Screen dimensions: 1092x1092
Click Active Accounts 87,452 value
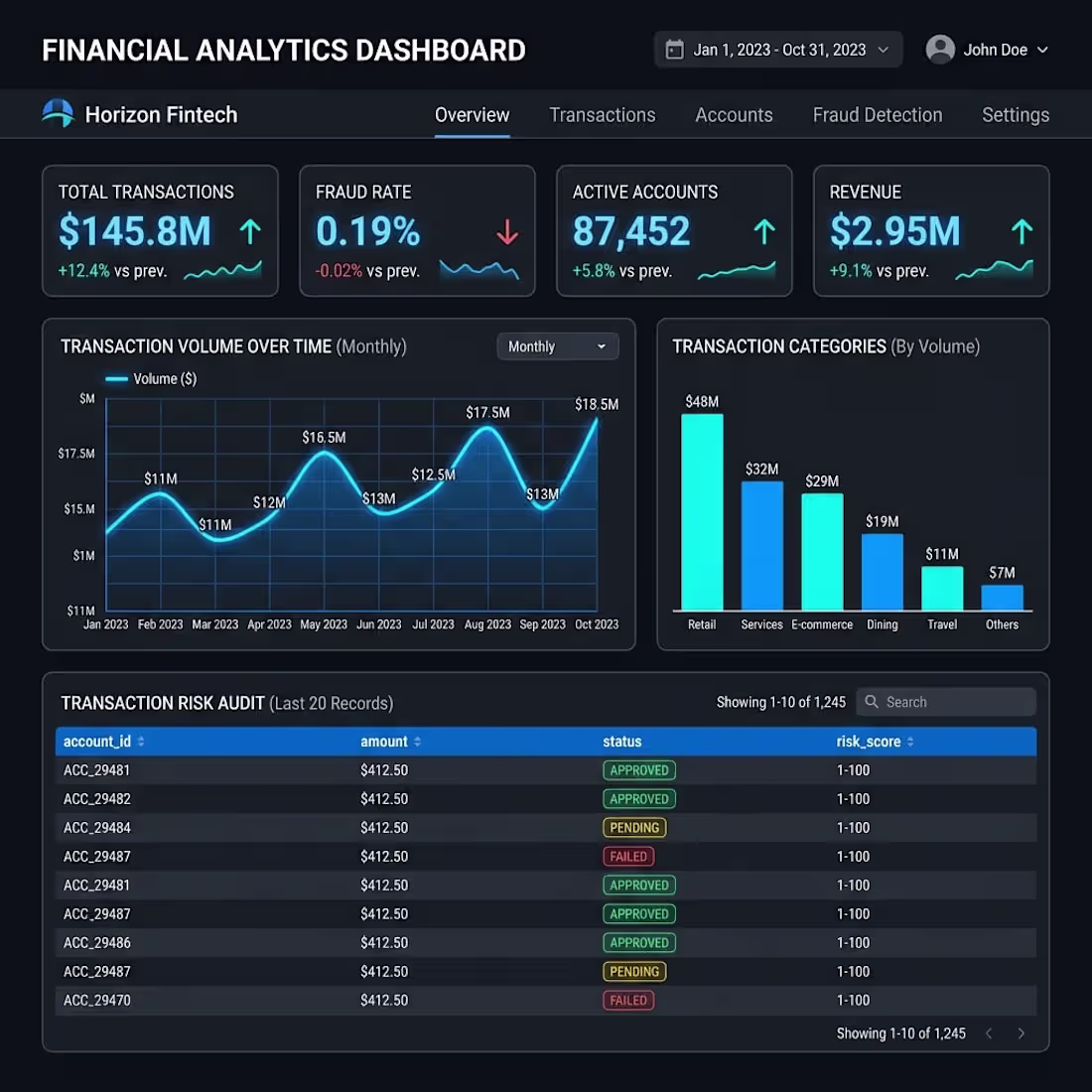click(x=631, y=231)
